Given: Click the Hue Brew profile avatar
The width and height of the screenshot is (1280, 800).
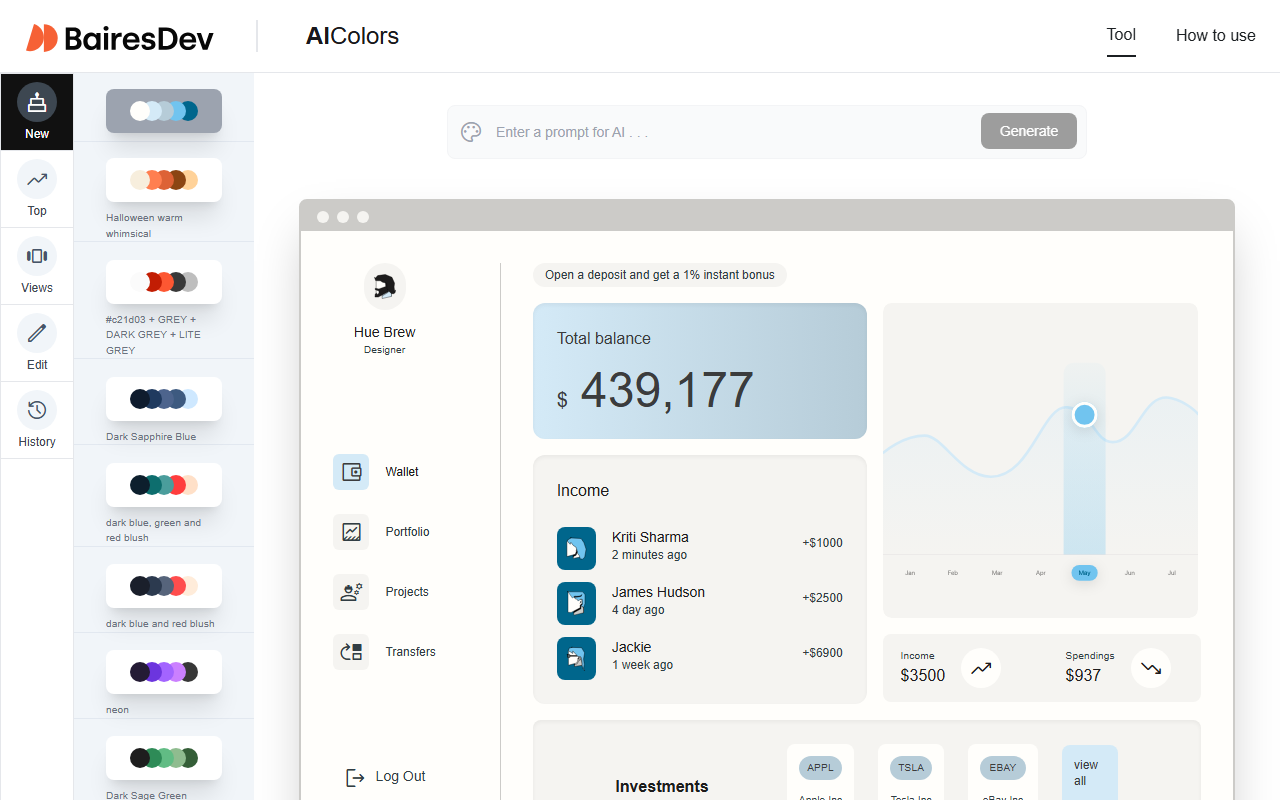Looking at the screenshot, I should point(385,286).
